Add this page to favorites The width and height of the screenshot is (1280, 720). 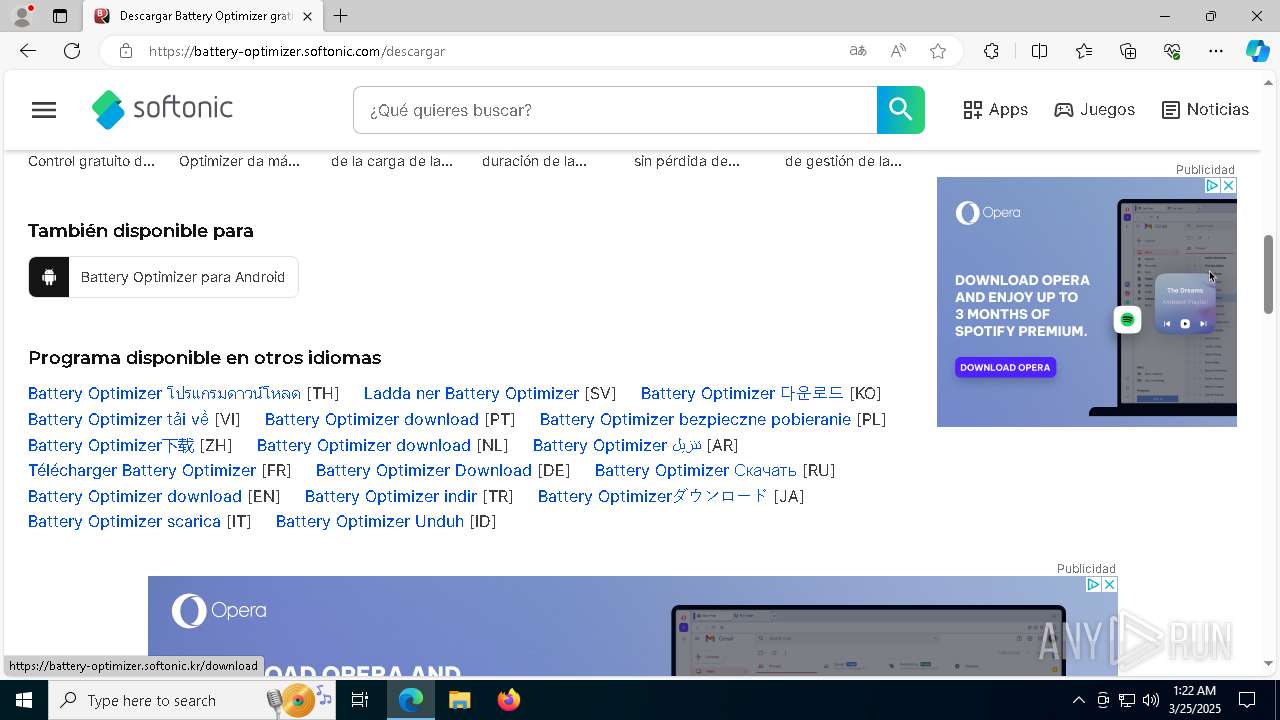(x=938, y=51)
